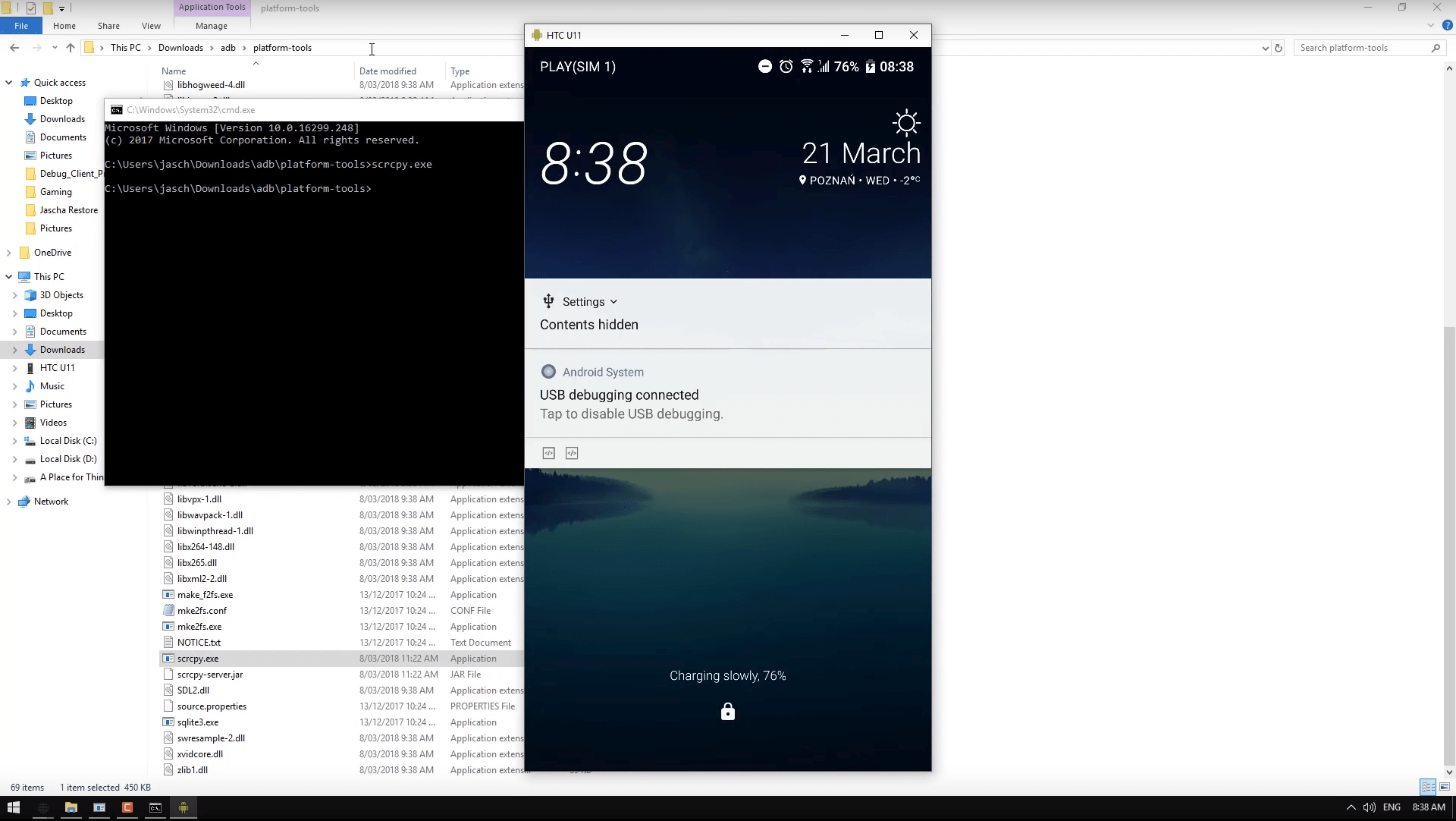Image resolution: width=1456 pixels, height=821 pixels.
Task: Open the Manage tab under Application Tools
Action: [x=211, y=26]
